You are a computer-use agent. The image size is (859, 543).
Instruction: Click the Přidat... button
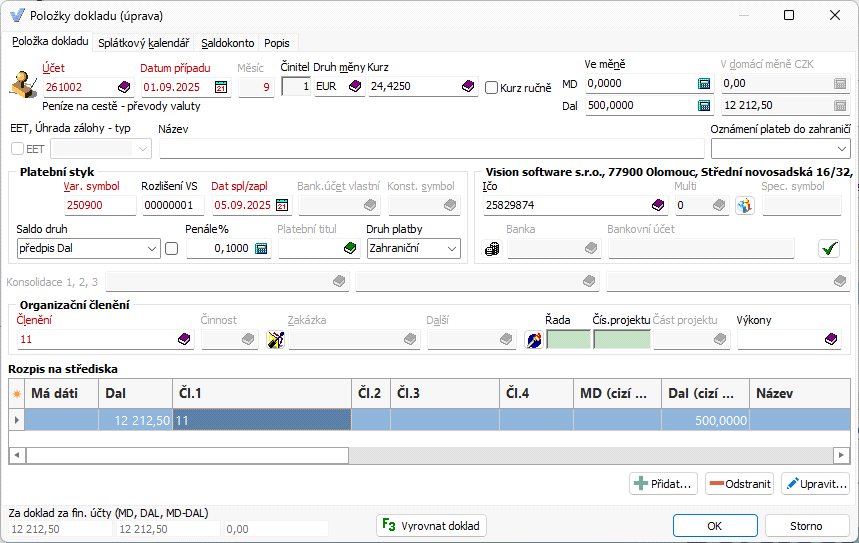(x=663, y=484)
